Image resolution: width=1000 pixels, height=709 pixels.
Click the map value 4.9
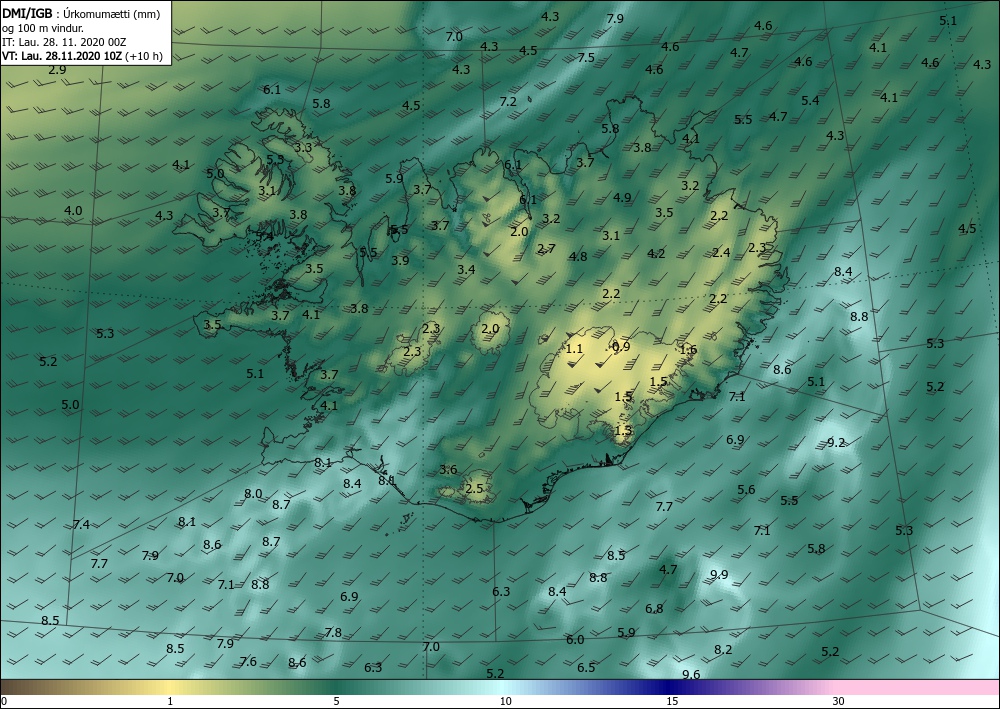(x=622, y=198)
